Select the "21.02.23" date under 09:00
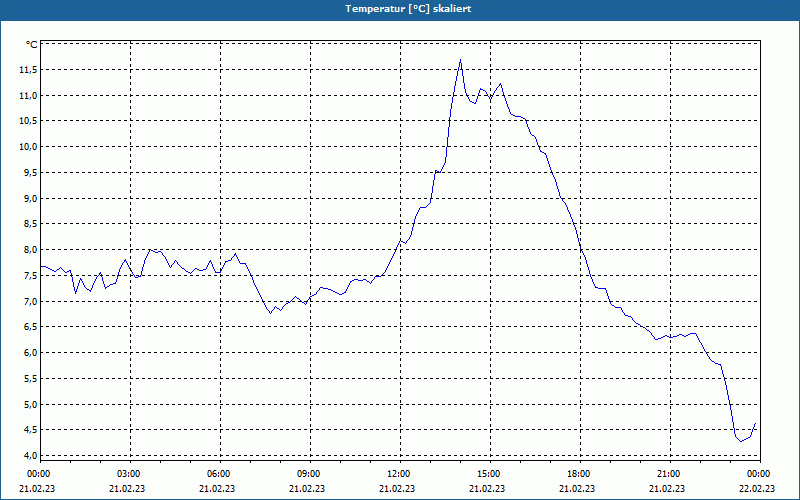This screenshot has width=800, height=500. coord(307,488)
